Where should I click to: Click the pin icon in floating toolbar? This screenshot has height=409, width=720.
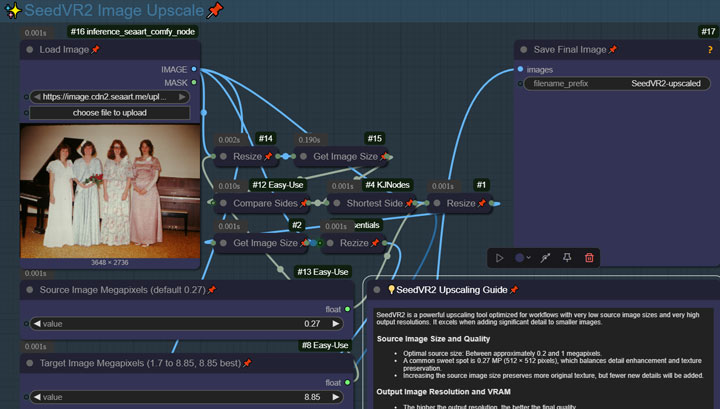(x=567, y=258)
